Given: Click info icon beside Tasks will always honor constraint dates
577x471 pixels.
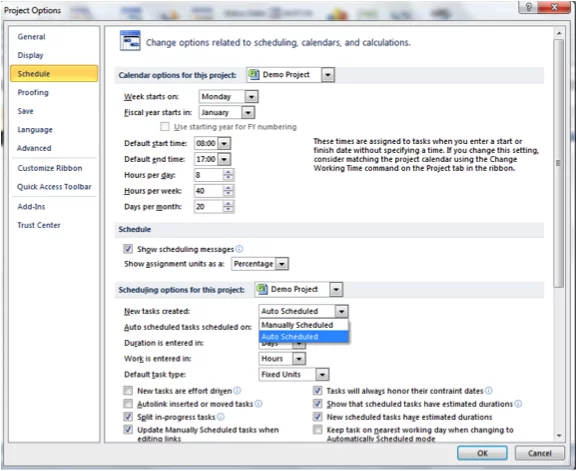Looking at the screenshot, I should 488,390.
